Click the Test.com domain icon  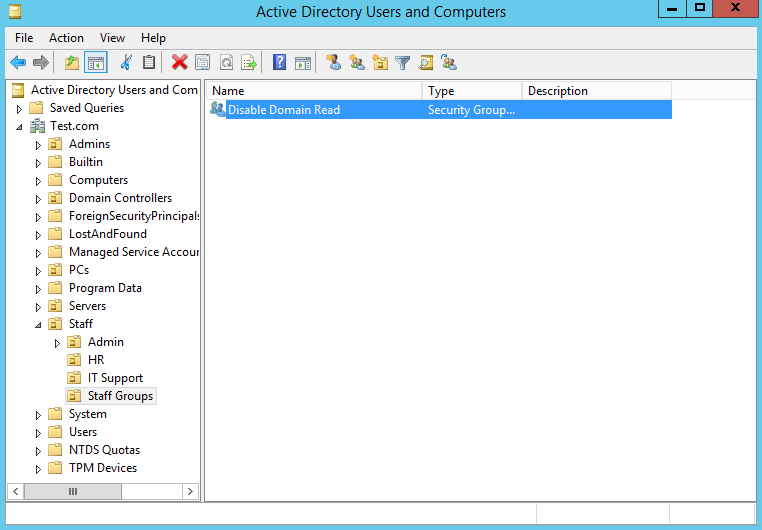tap(37, 126)
